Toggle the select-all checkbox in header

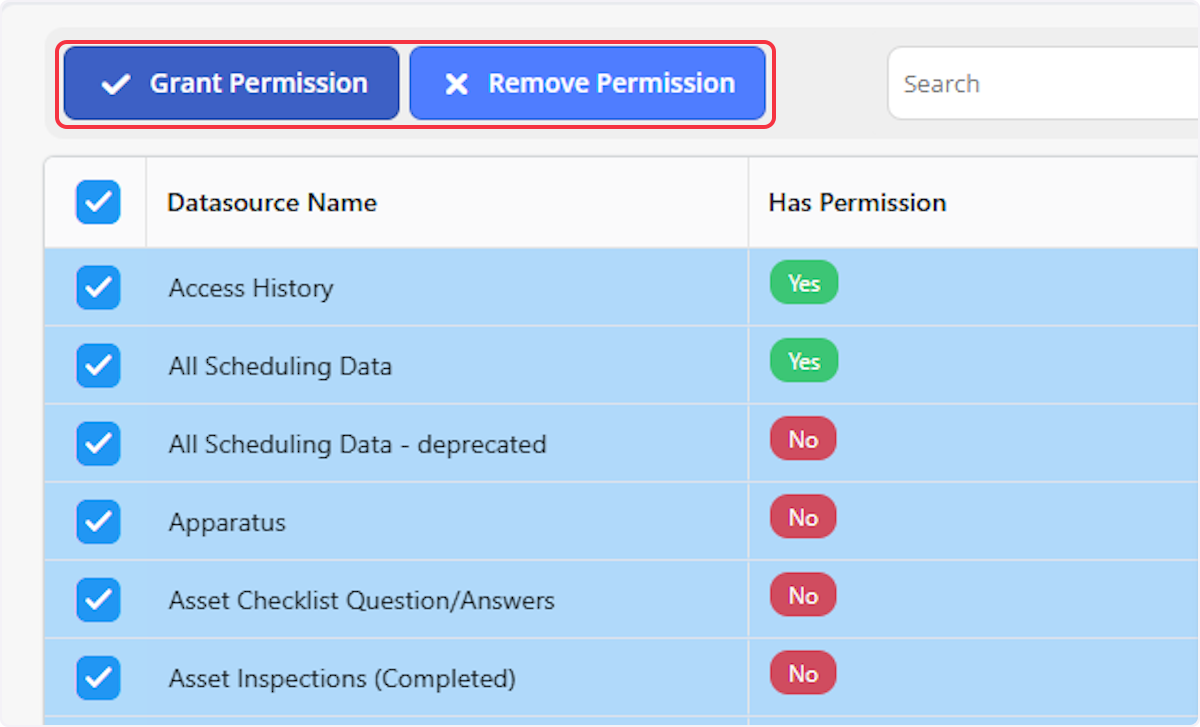(x=98, y=202)
